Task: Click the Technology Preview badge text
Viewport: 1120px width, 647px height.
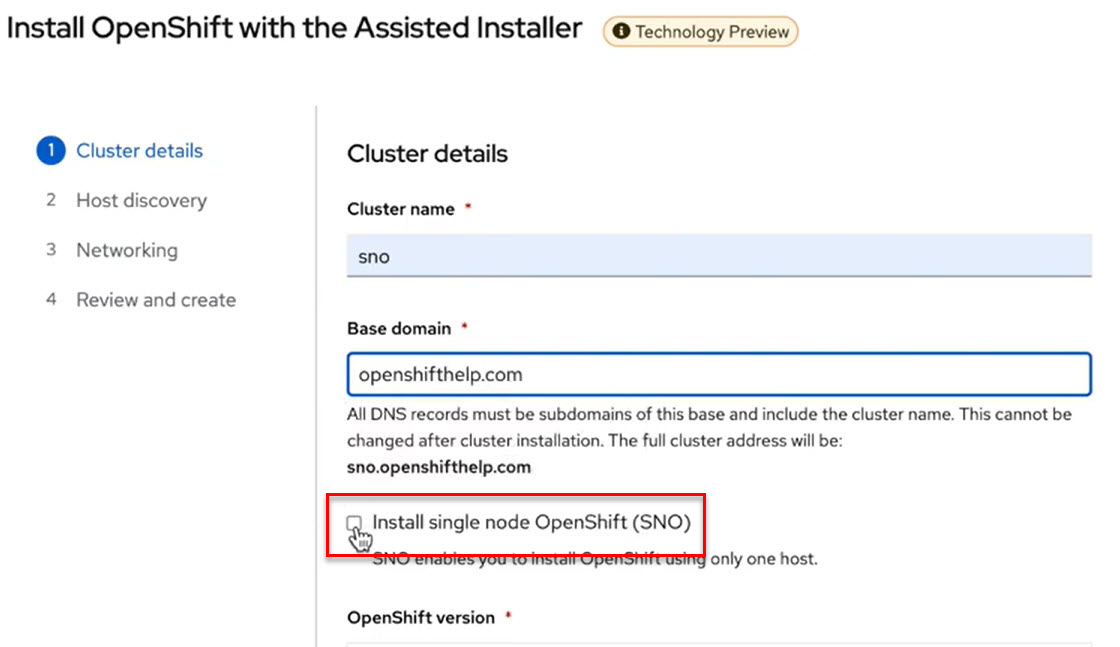Action: point(712,32)
